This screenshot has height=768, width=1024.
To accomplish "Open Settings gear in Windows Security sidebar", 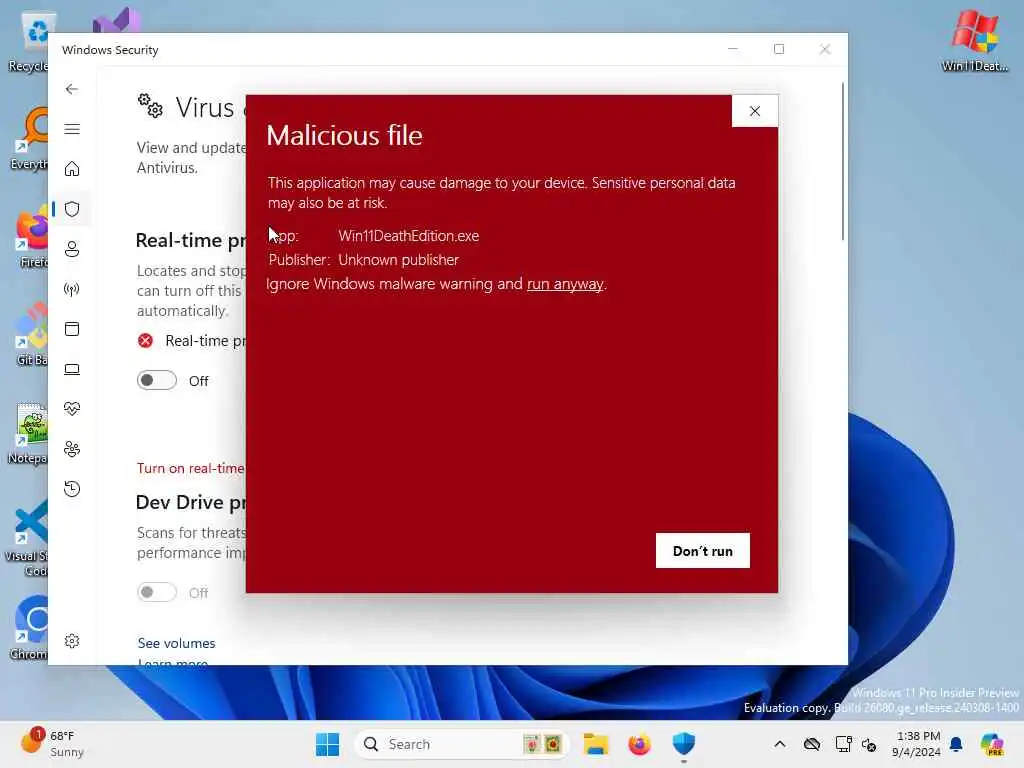I will (72, 641).
